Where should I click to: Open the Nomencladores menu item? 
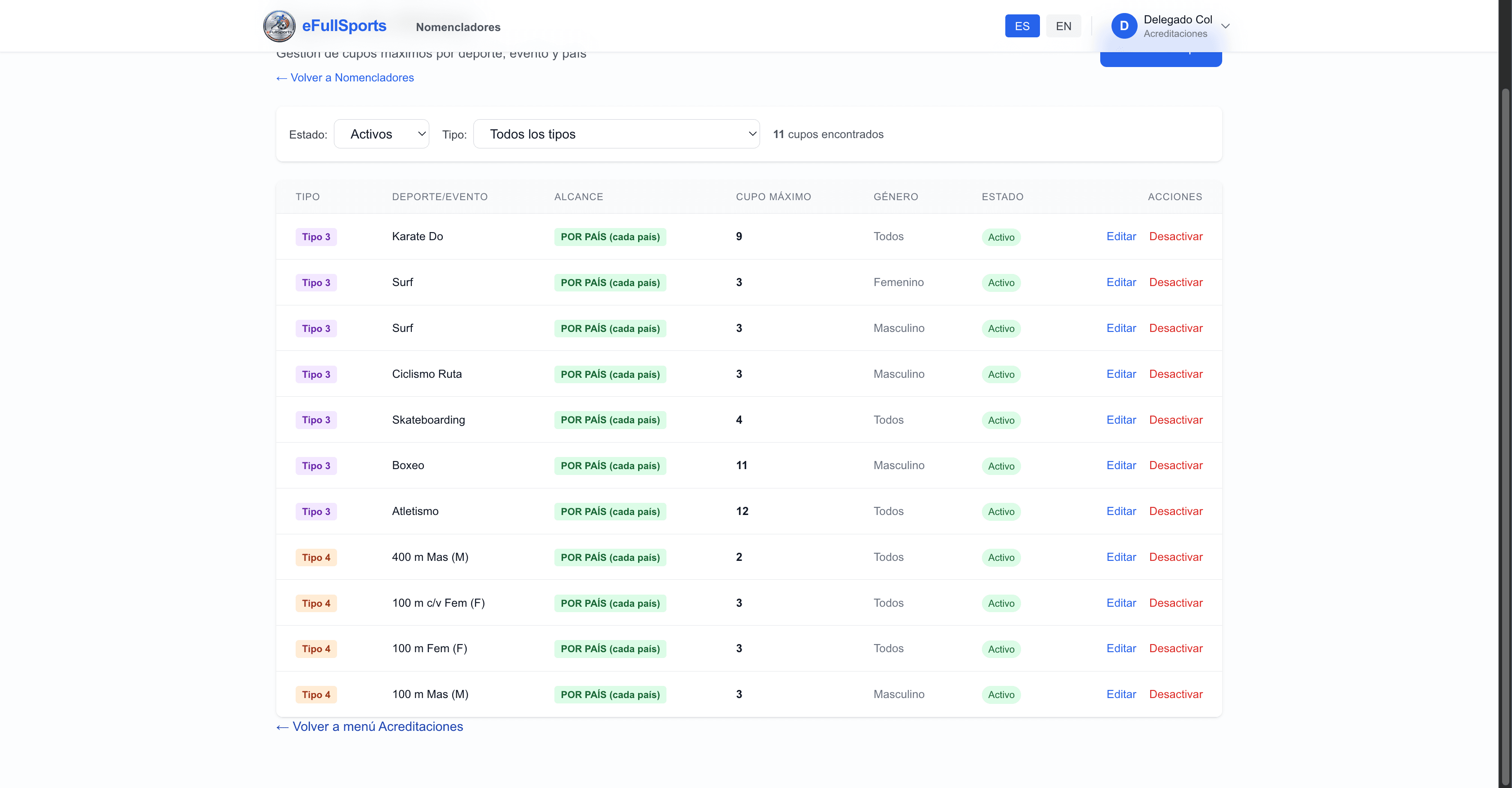coord(458,27)
